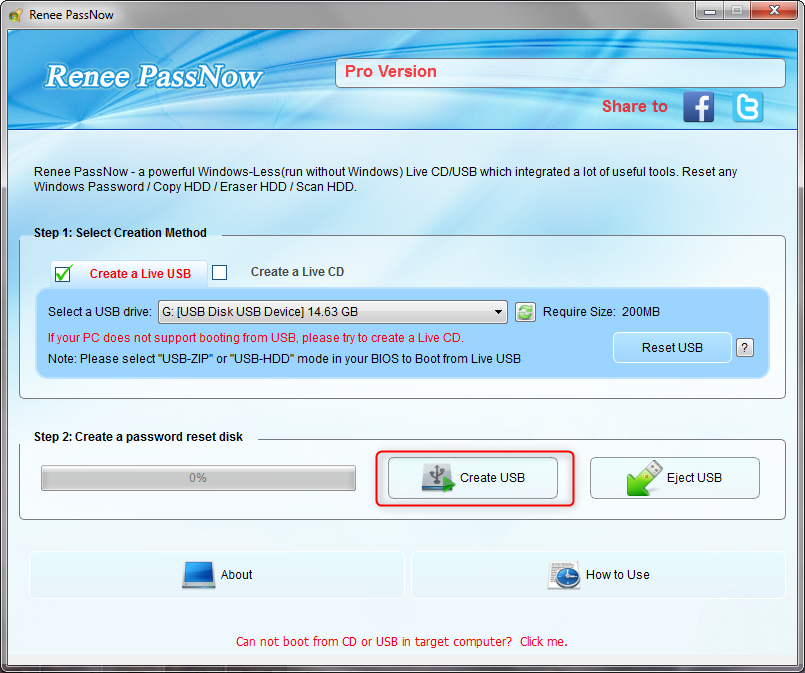Click the laptop icon beside About

click(198, 574)
